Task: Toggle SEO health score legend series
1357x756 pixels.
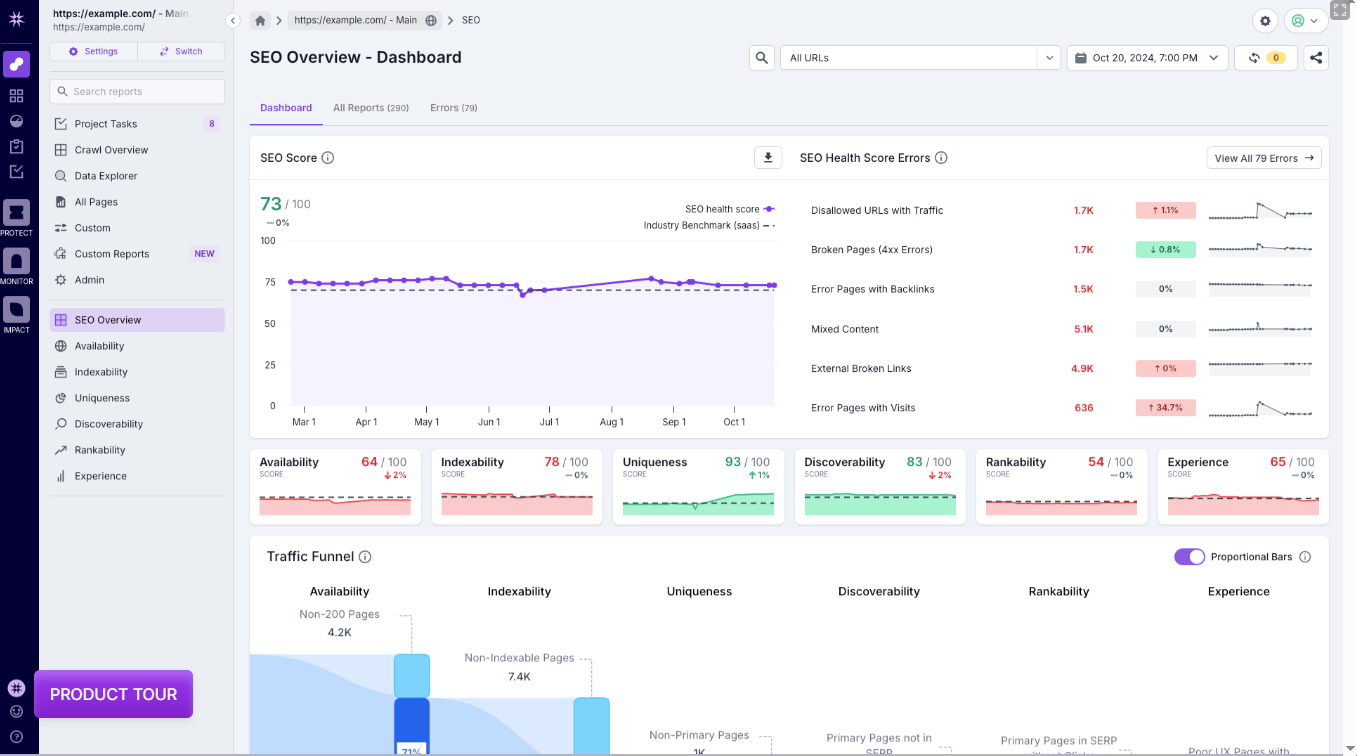Action: coord(729,209)
